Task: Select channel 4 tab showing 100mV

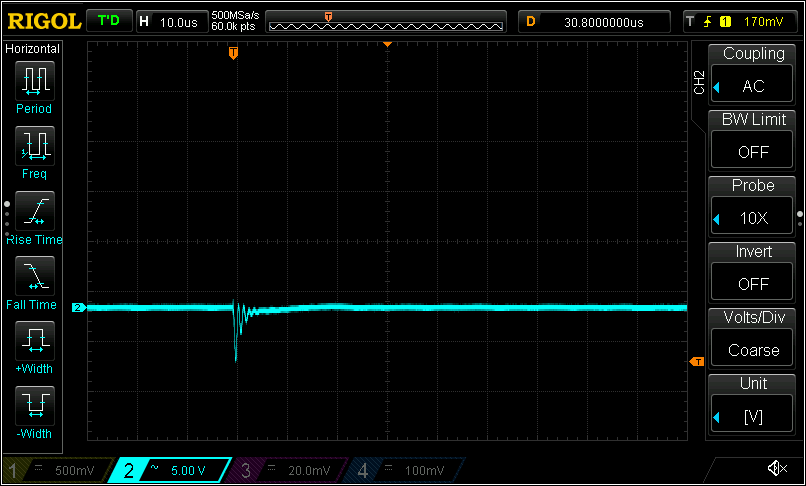Action: 404,470
